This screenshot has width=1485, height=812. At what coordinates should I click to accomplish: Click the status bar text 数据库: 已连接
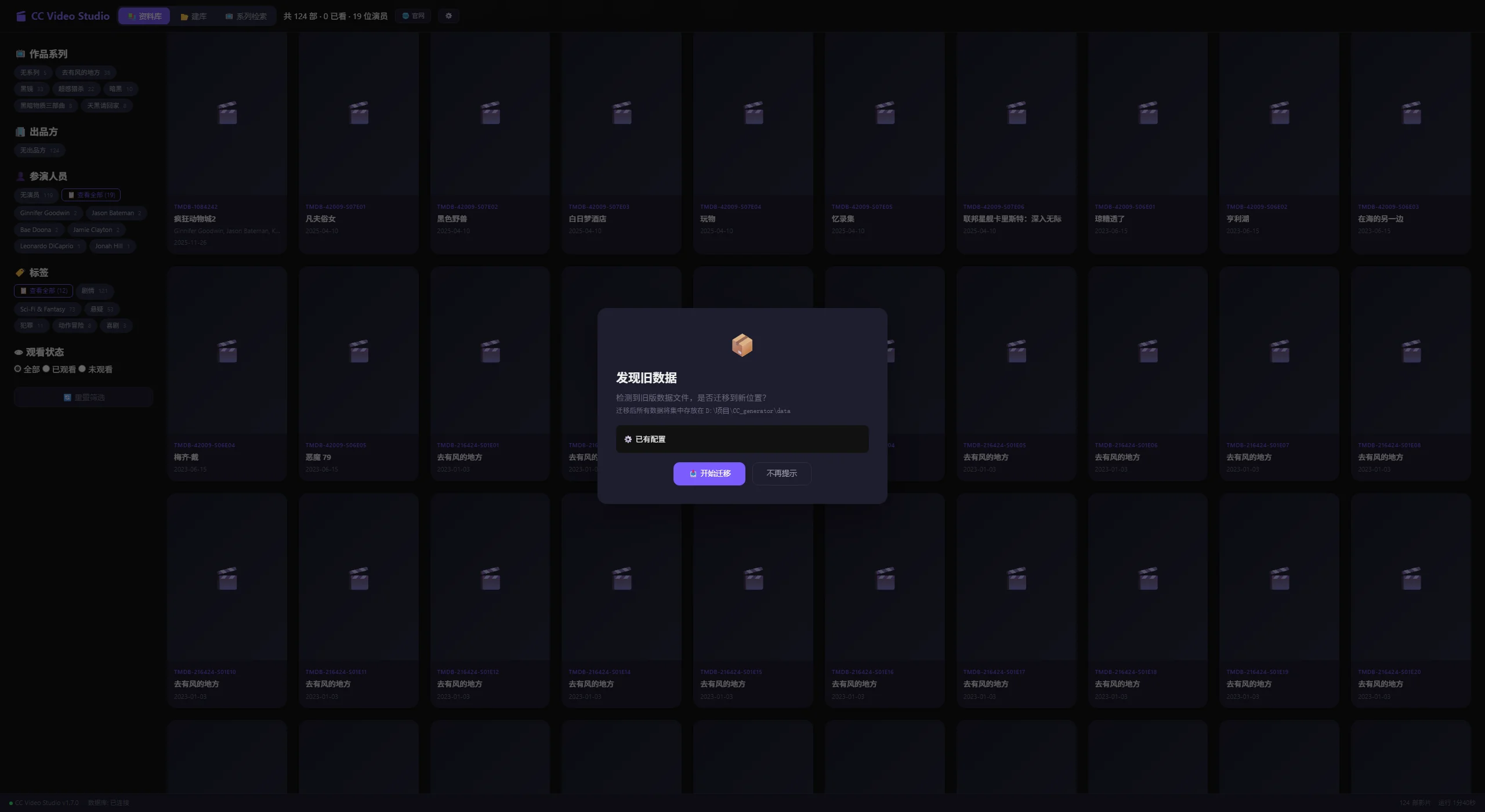coord(108,803)
